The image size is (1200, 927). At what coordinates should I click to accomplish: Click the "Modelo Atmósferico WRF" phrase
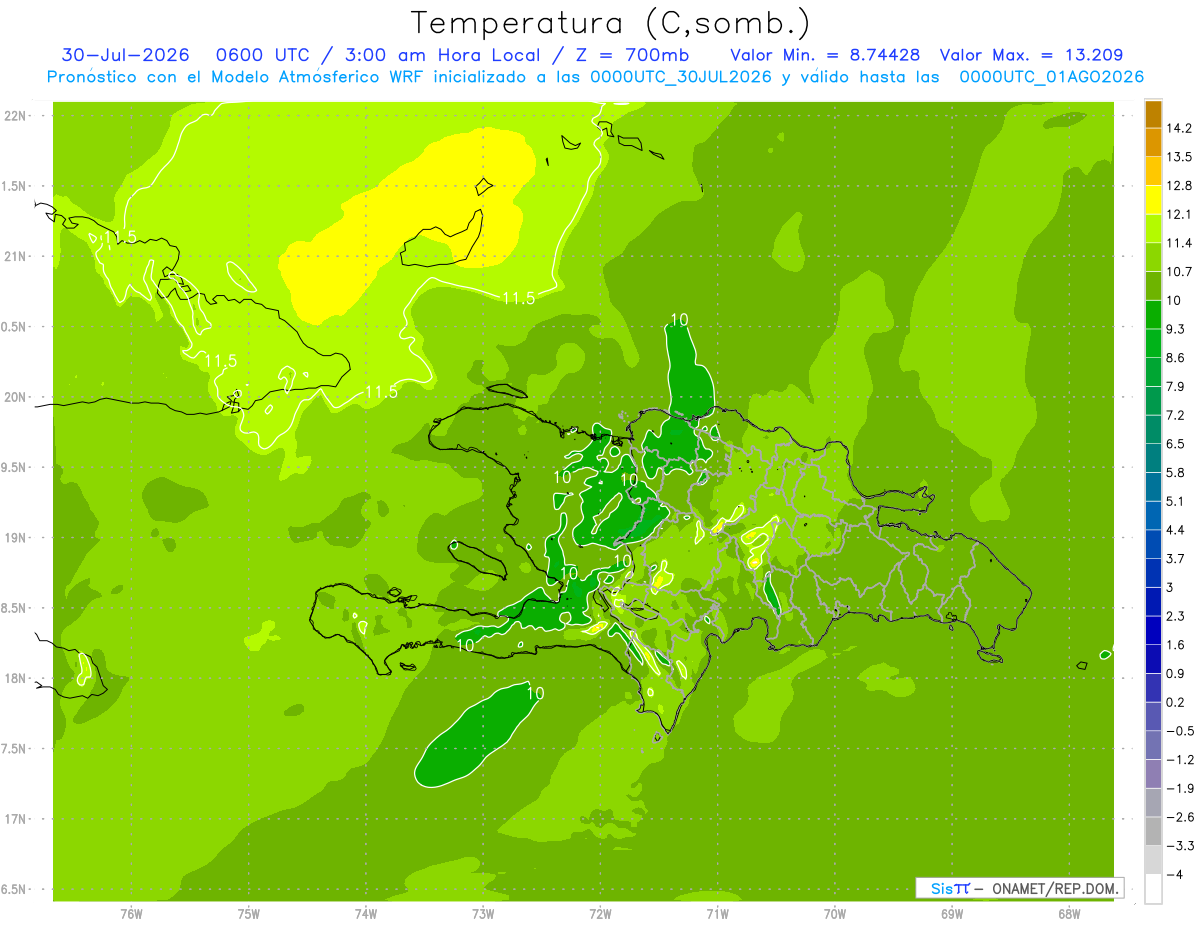tap(313, 77)
